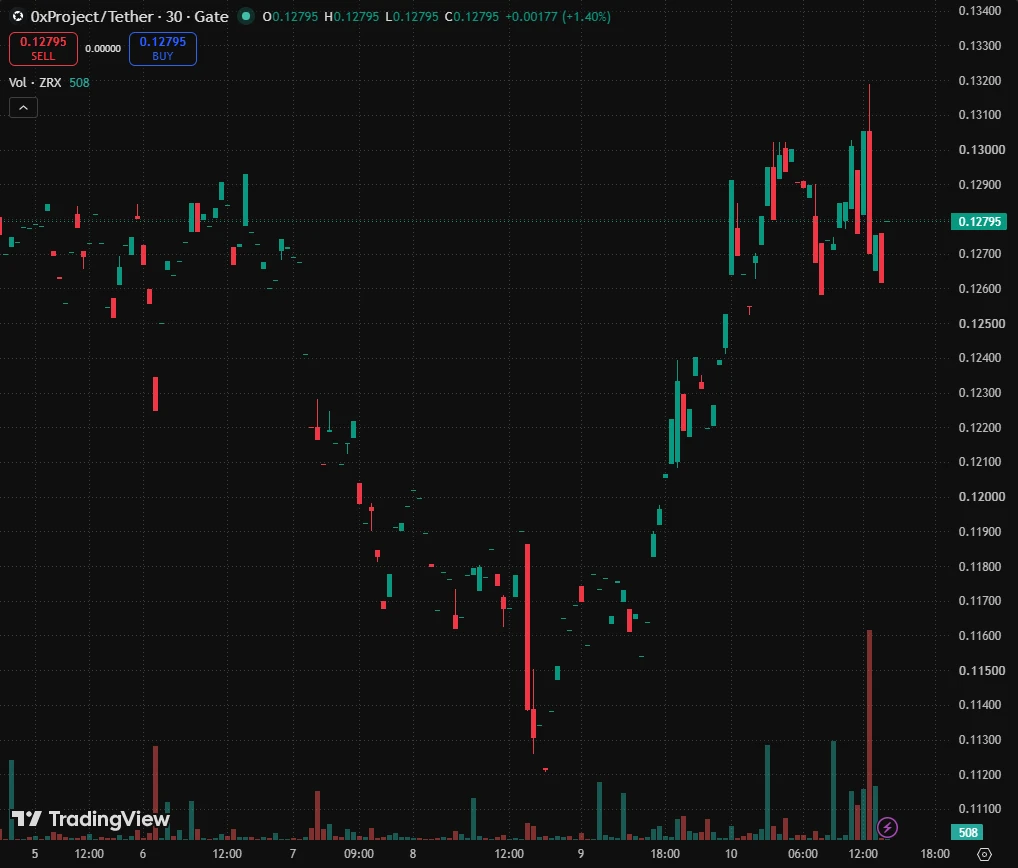
Task: Click time axis label 09:00
Action: click(x=358, y=854)
